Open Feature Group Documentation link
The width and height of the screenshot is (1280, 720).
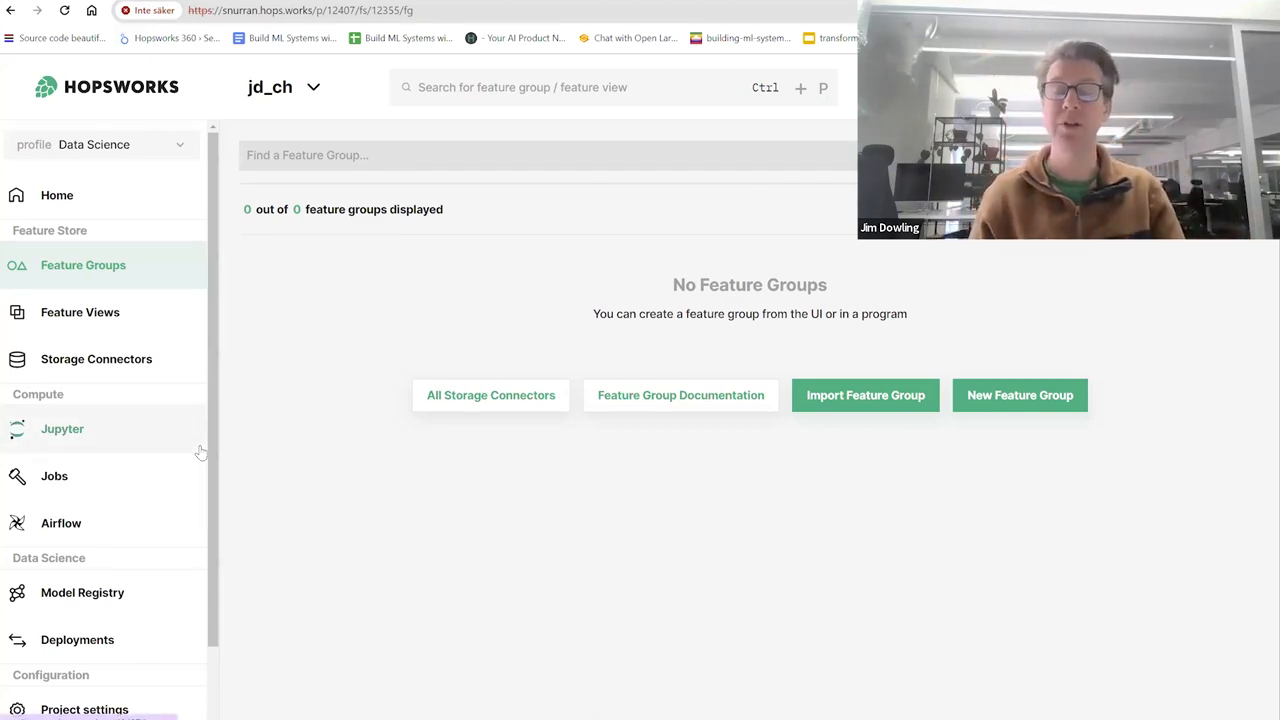680,395
